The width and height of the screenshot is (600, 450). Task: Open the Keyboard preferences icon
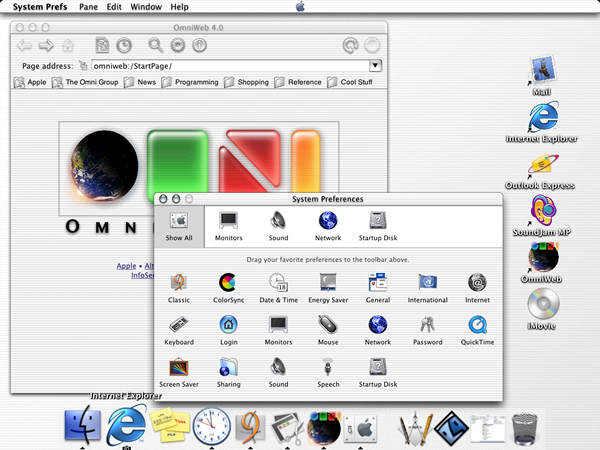[x=178, y=326]
